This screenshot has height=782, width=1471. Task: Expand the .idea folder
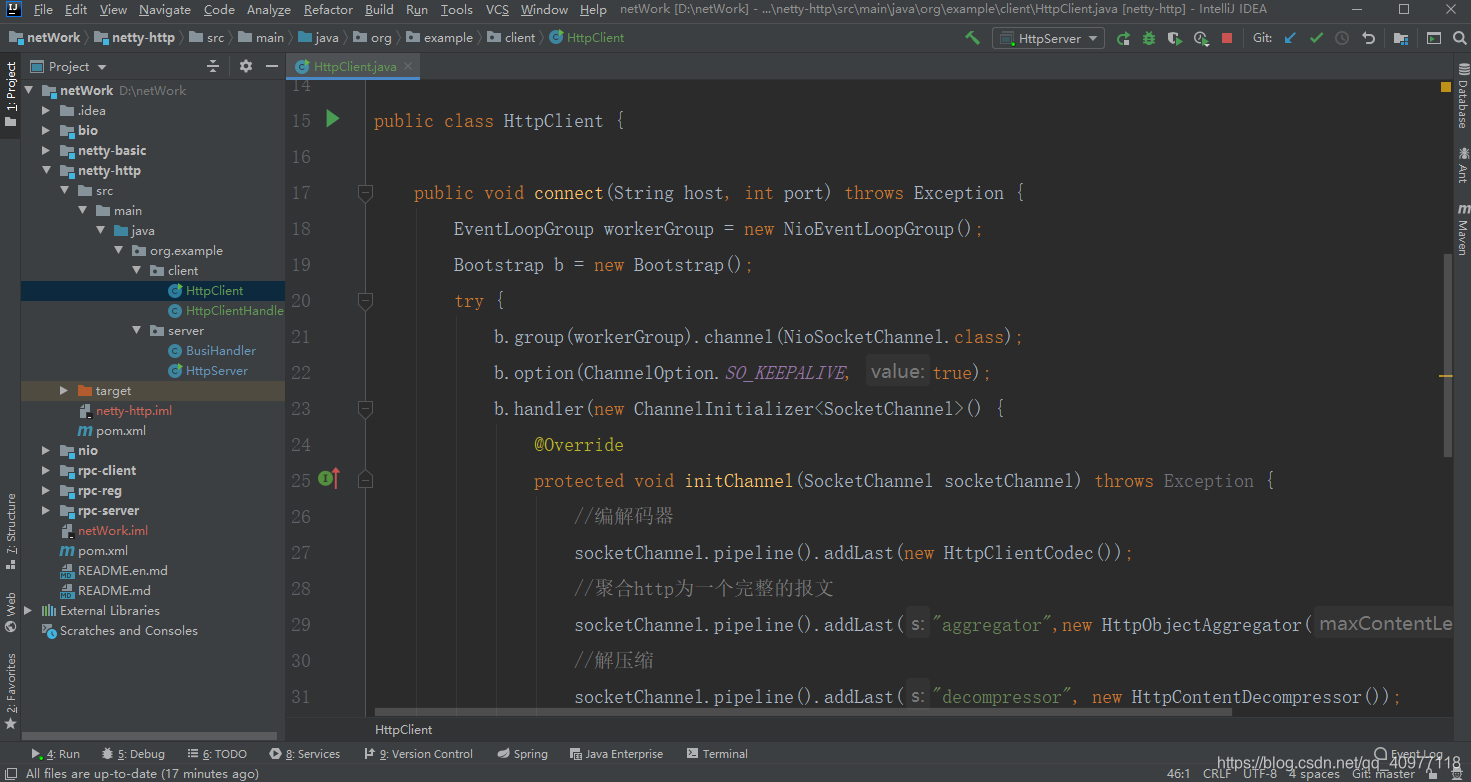(46, 110)
